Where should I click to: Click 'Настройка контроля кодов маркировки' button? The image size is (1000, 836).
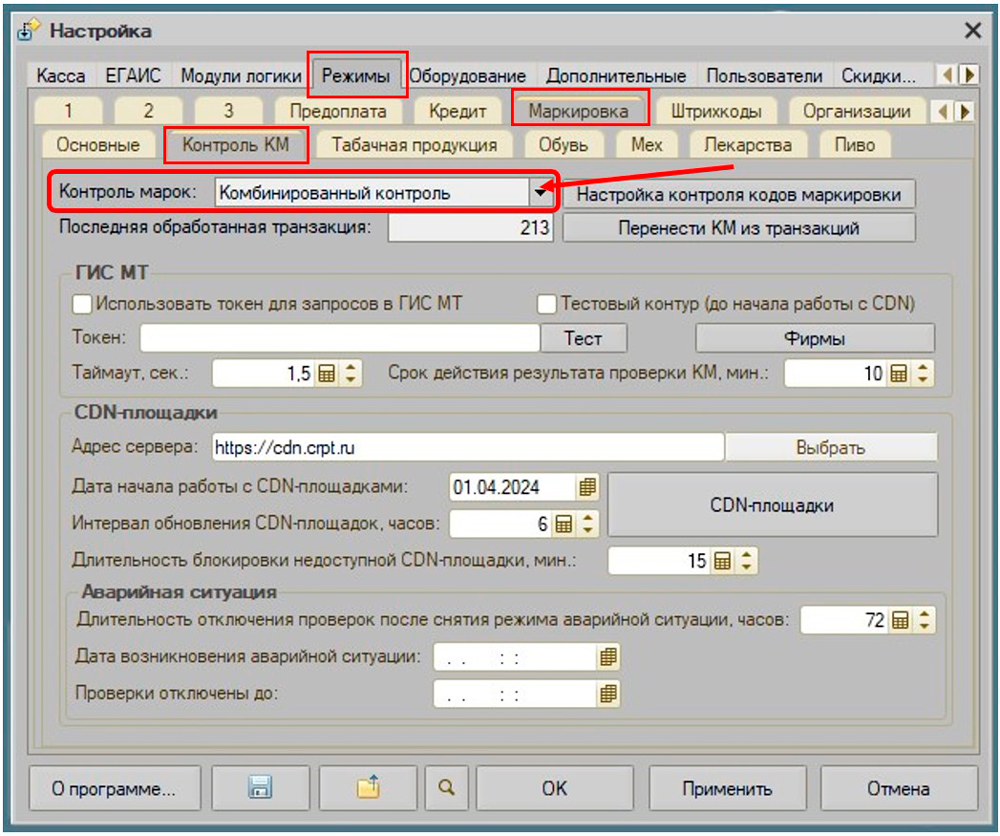coord(739,194)
